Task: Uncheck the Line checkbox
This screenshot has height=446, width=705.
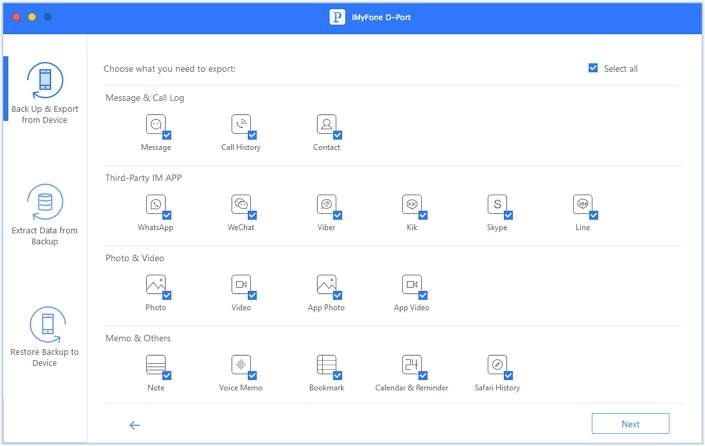Action: coord(594,215)
